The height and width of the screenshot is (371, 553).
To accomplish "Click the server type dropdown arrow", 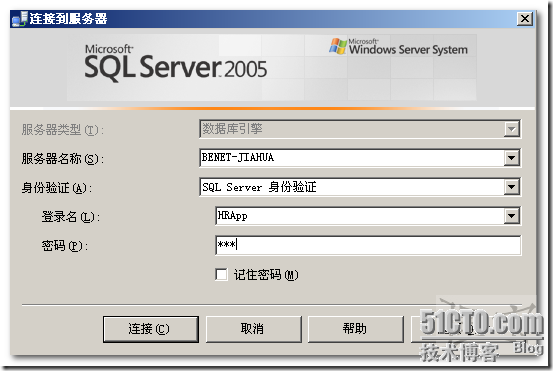I will 511,129.
